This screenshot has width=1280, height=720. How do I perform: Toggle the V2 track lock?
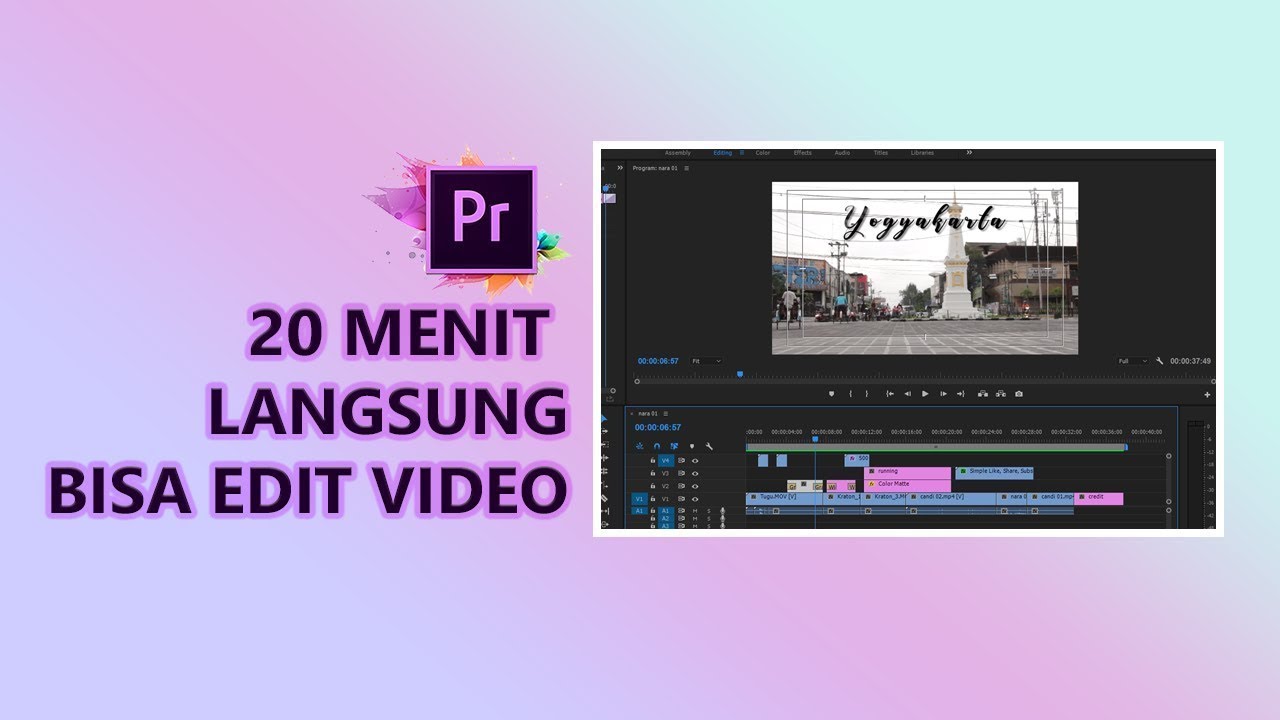pyautogui.click(x=653, y=486)
